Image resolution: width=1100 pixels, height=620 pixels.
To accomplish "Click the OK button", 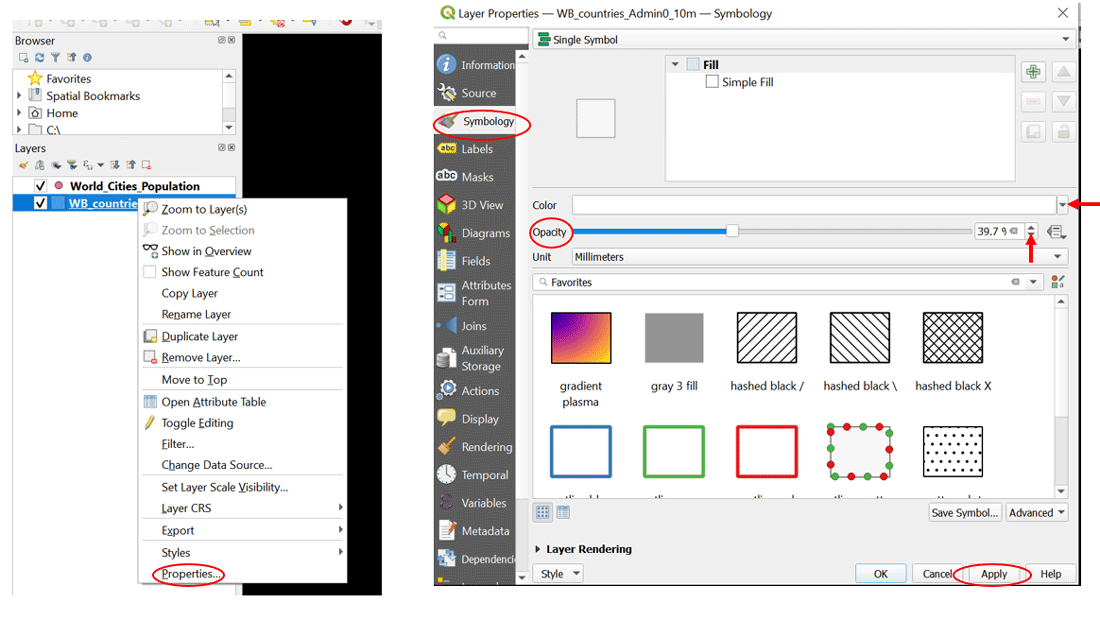I will tap(880, 574).
